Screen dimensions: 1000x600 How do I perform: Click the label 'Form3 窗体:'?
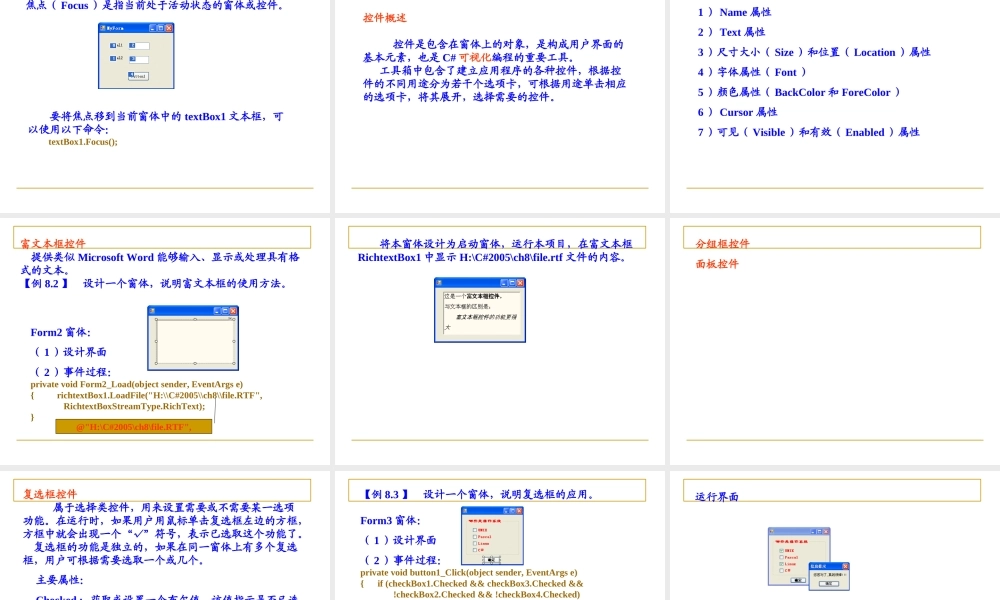point(390,520)
